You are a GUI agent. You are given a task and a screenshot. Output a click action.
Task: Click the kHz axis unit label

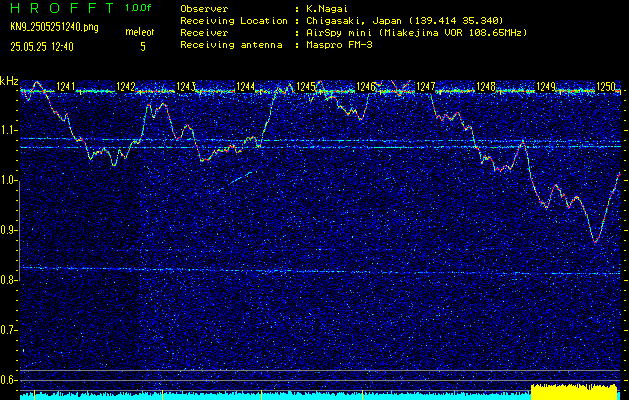click(9, 81)
